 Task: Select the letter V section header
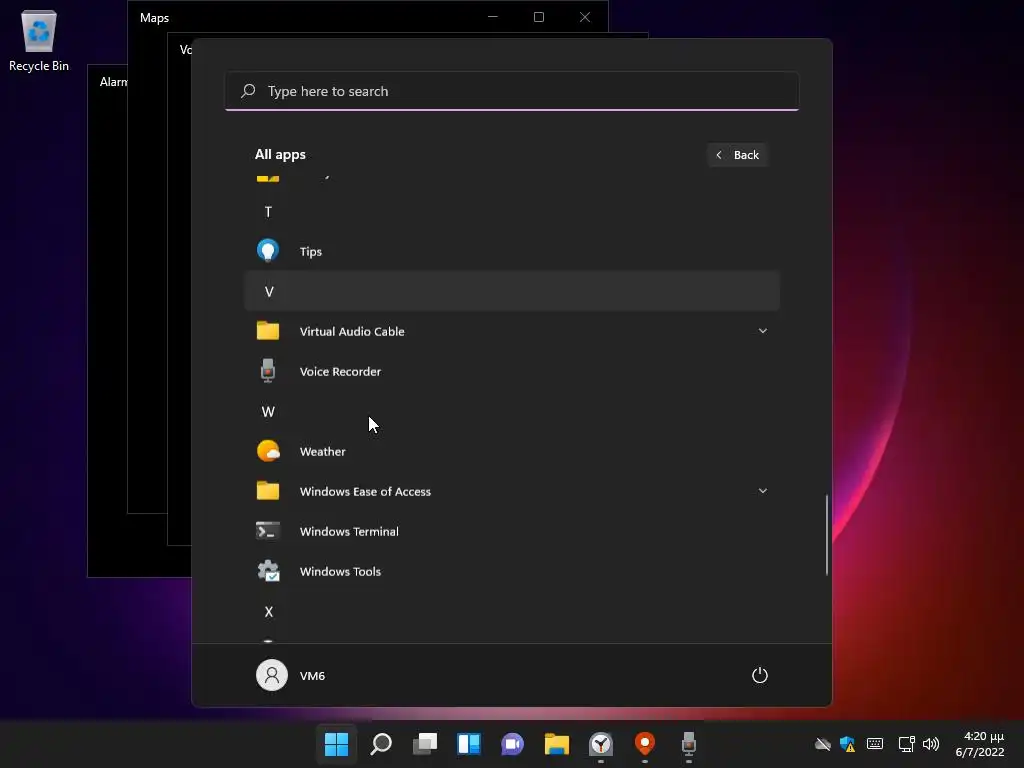[x=512, y=291]
